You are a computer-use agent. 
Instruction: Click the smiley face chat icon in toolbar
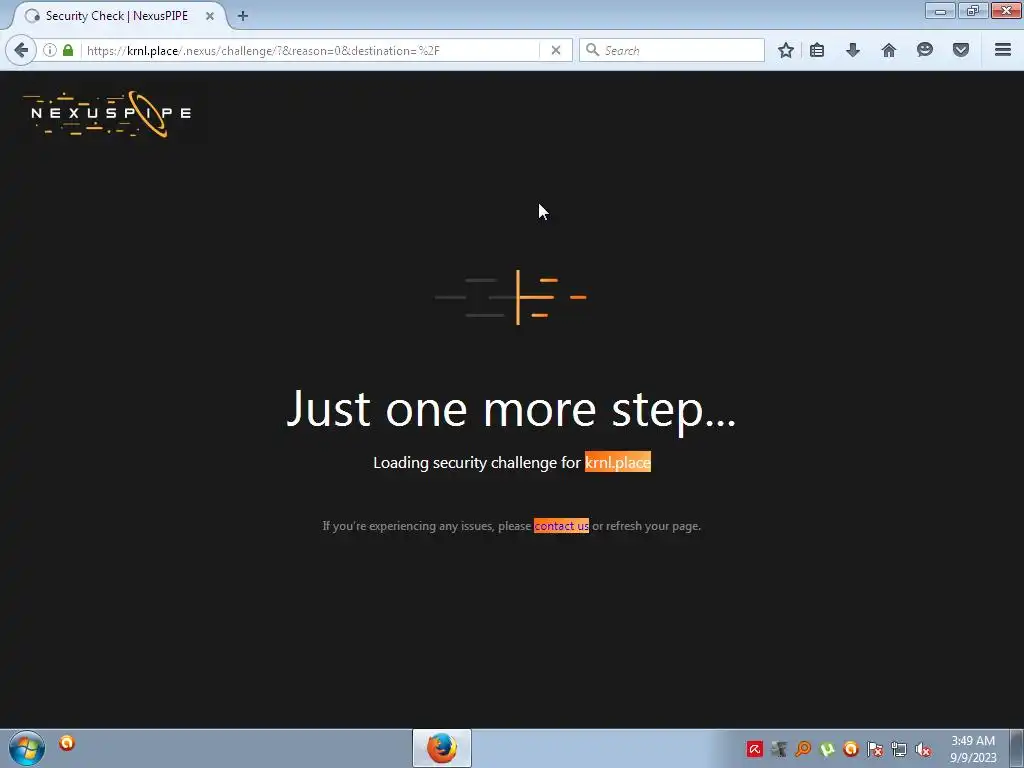tap(925, 50)
